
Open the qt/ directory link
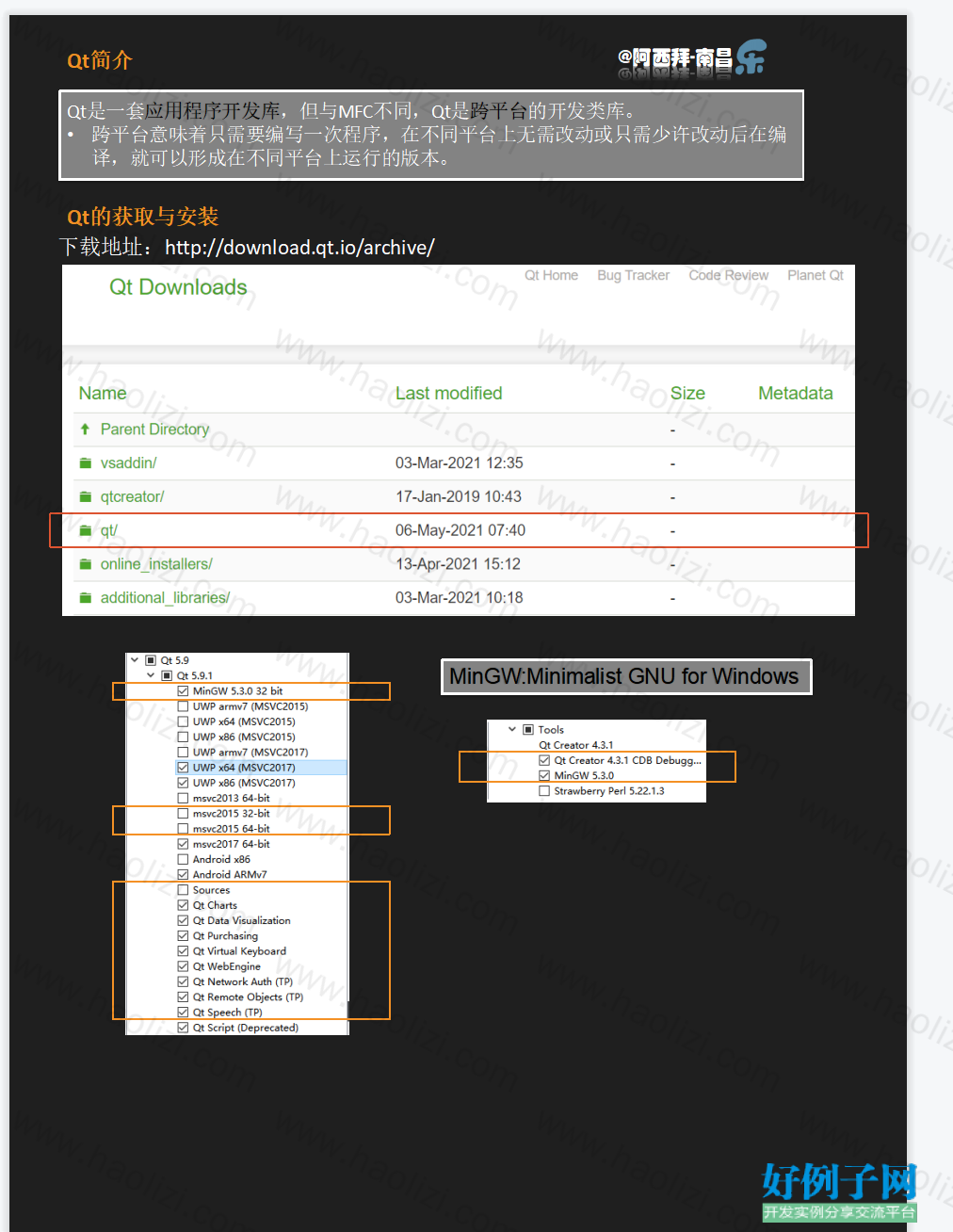(109, 530)
